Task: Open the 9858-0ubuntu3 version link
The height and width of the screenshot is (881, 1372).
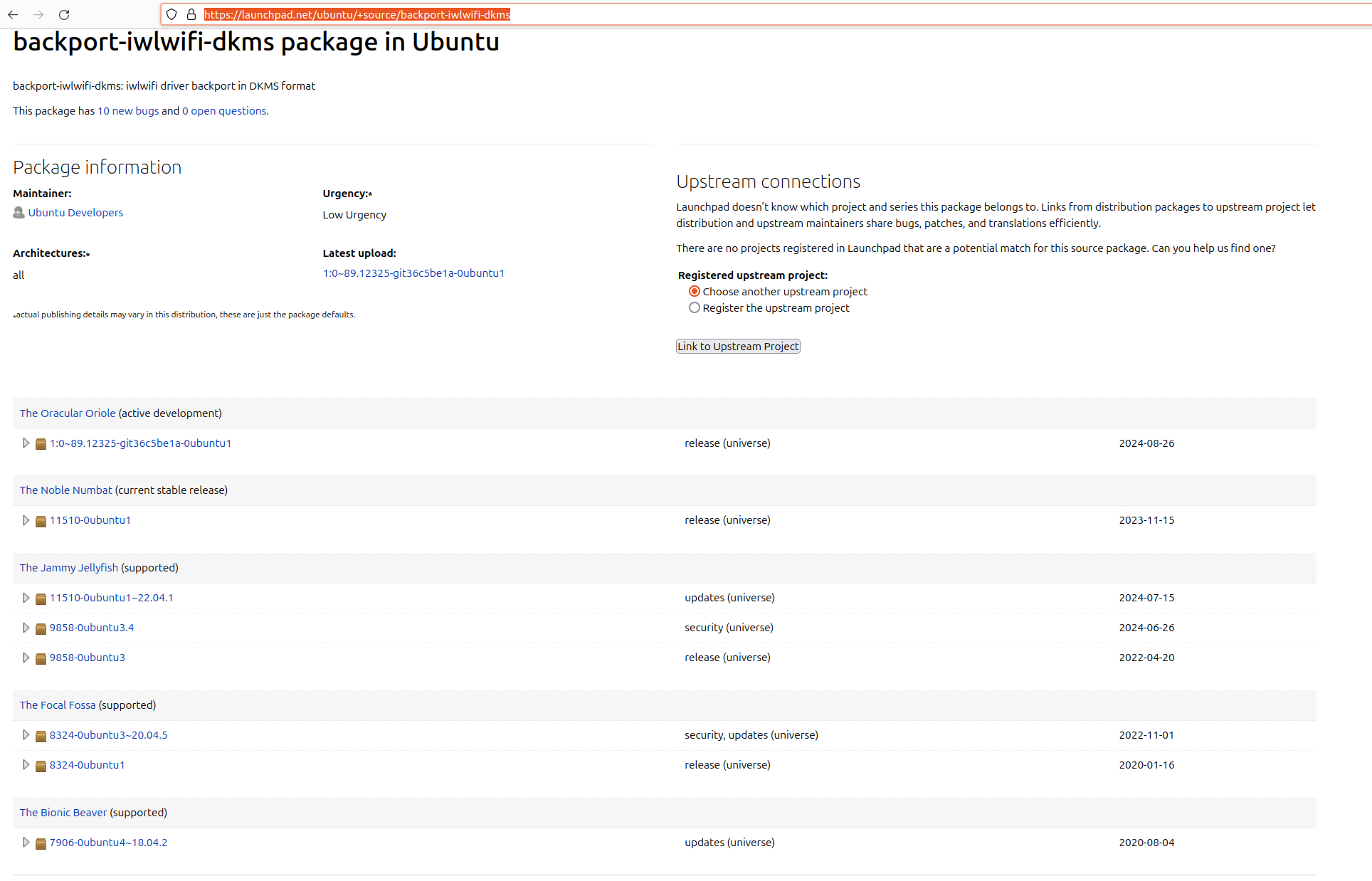Action: pyautogui.click(x=88, y=658)
